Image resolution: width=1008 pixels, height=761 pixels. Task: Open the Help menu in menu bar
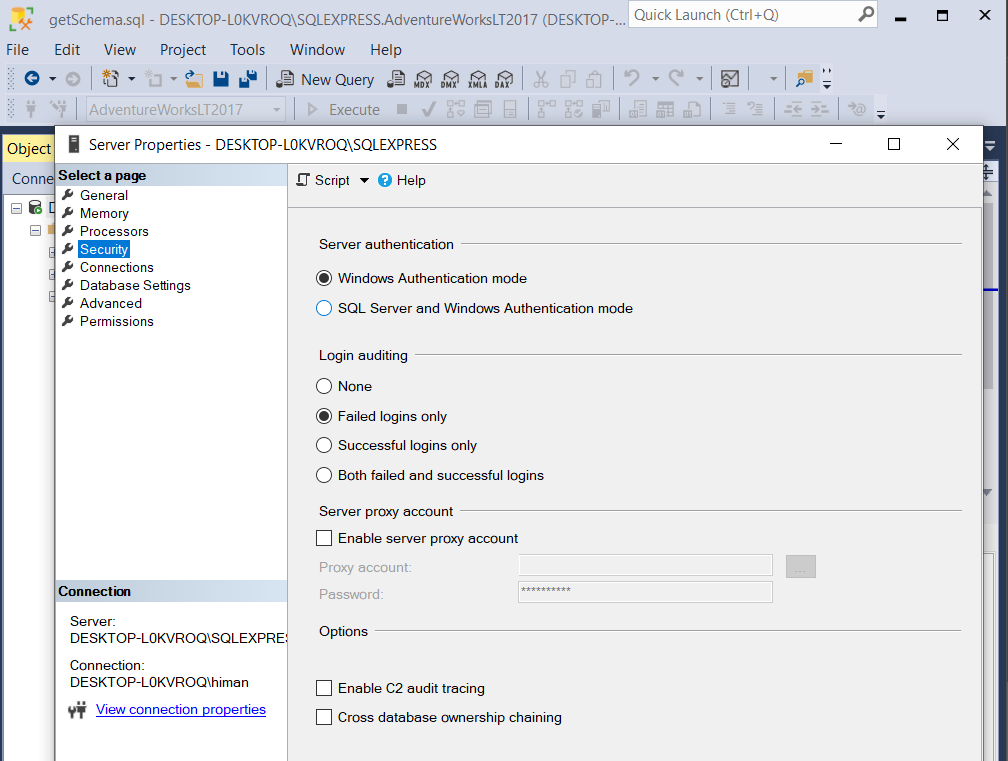point(386,49)
